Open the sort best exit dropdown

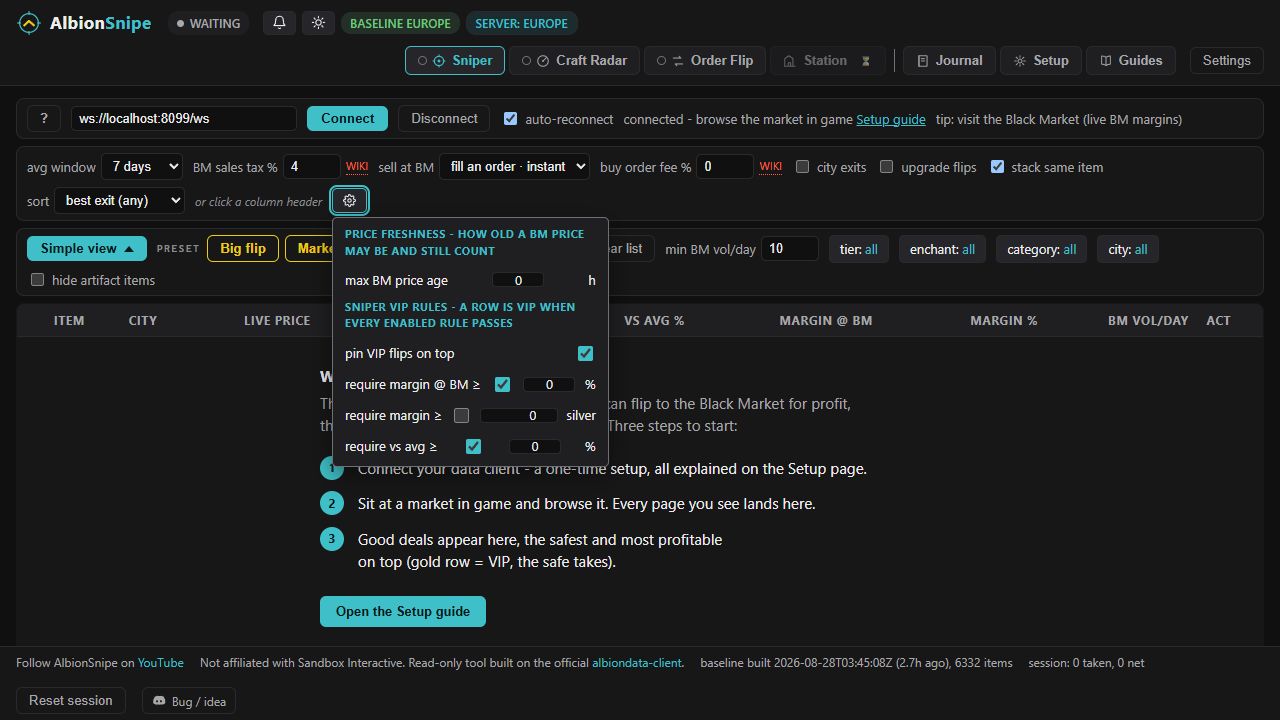click(x=119, y=201)
